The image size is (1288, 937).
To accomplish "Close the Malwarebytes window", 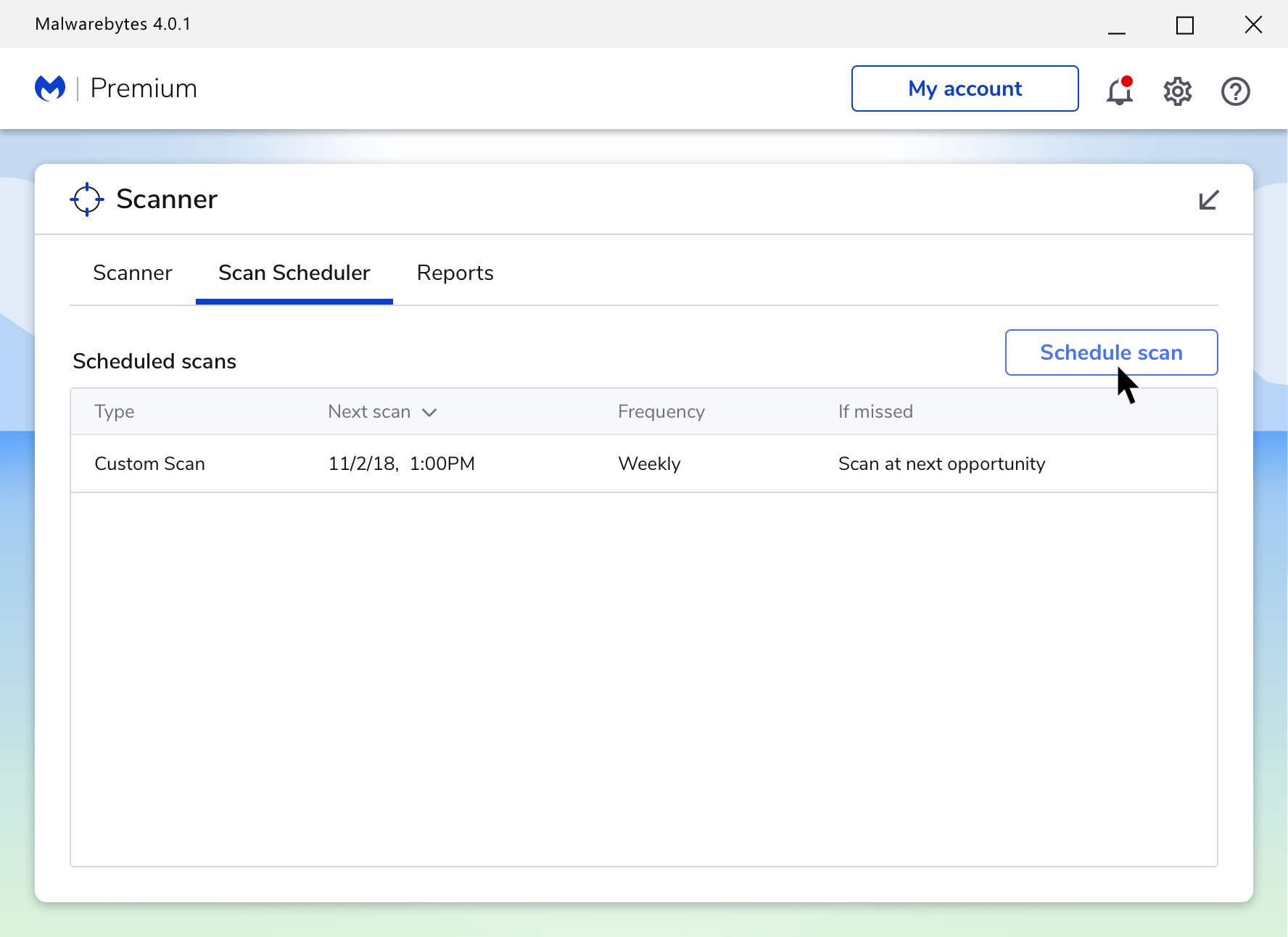I will pyautogui.click(x=1253, y=25).
